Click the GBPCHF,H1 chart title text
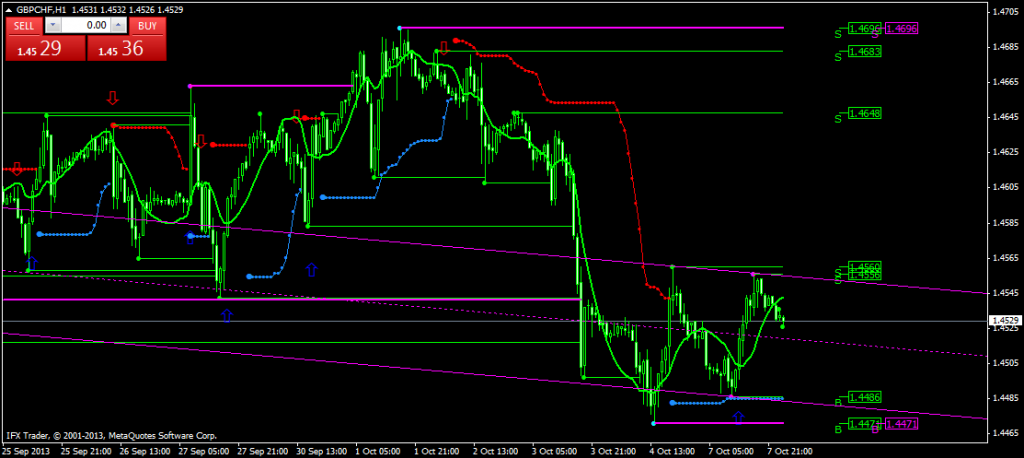The width and height of the screenshot is (1024, 458). 45,8
